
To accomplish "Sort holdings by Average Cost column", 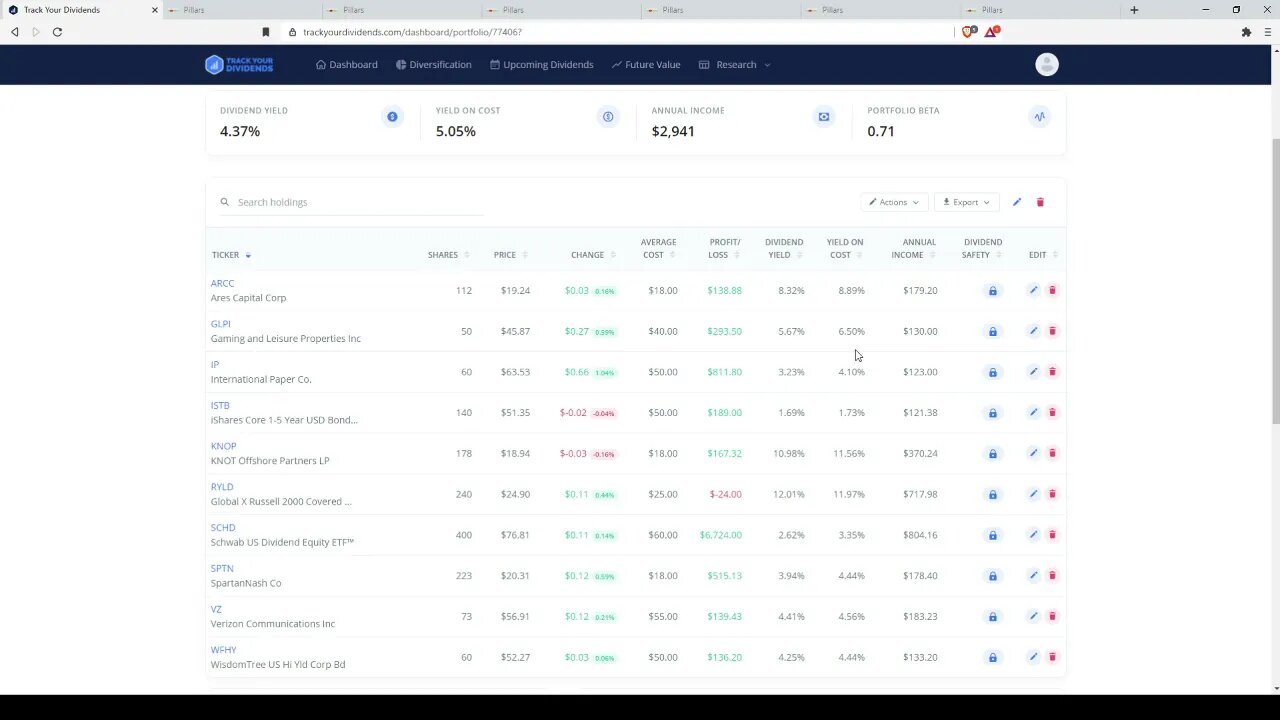I will tap(659, 248).
